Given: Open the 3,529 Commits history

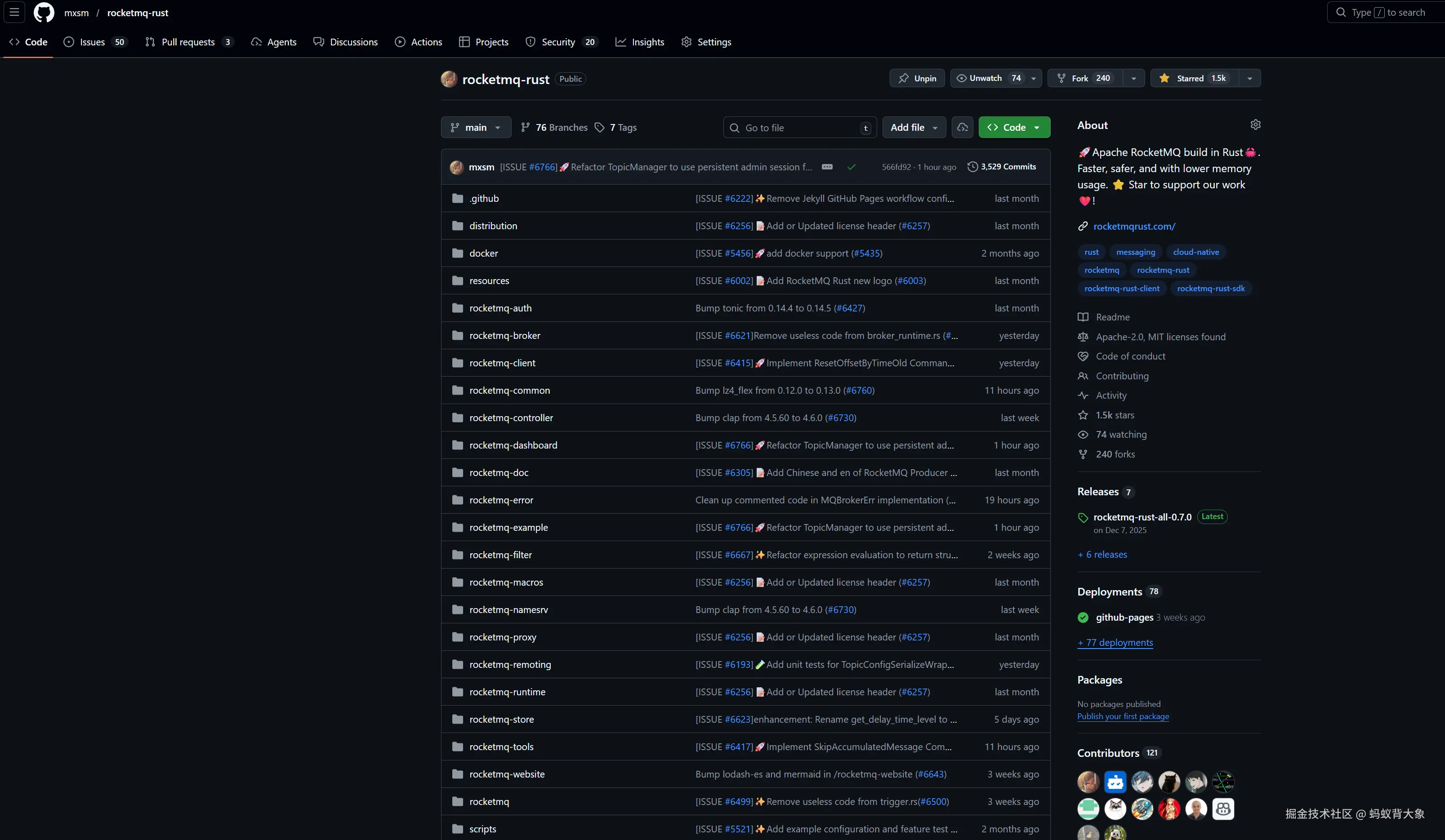Looking at the screenshot, I should pyautogui.click(x=1002, y=167).
